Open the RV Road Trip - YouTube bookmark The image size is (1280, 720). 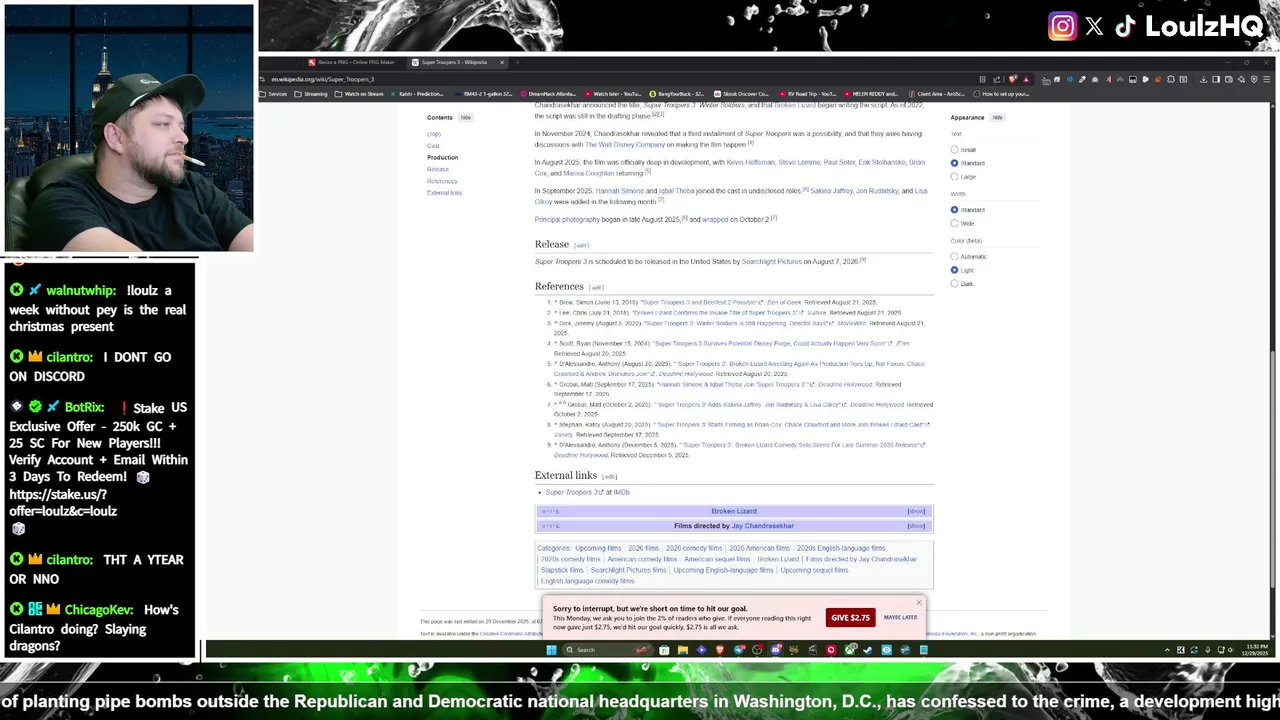click(808, 94)
